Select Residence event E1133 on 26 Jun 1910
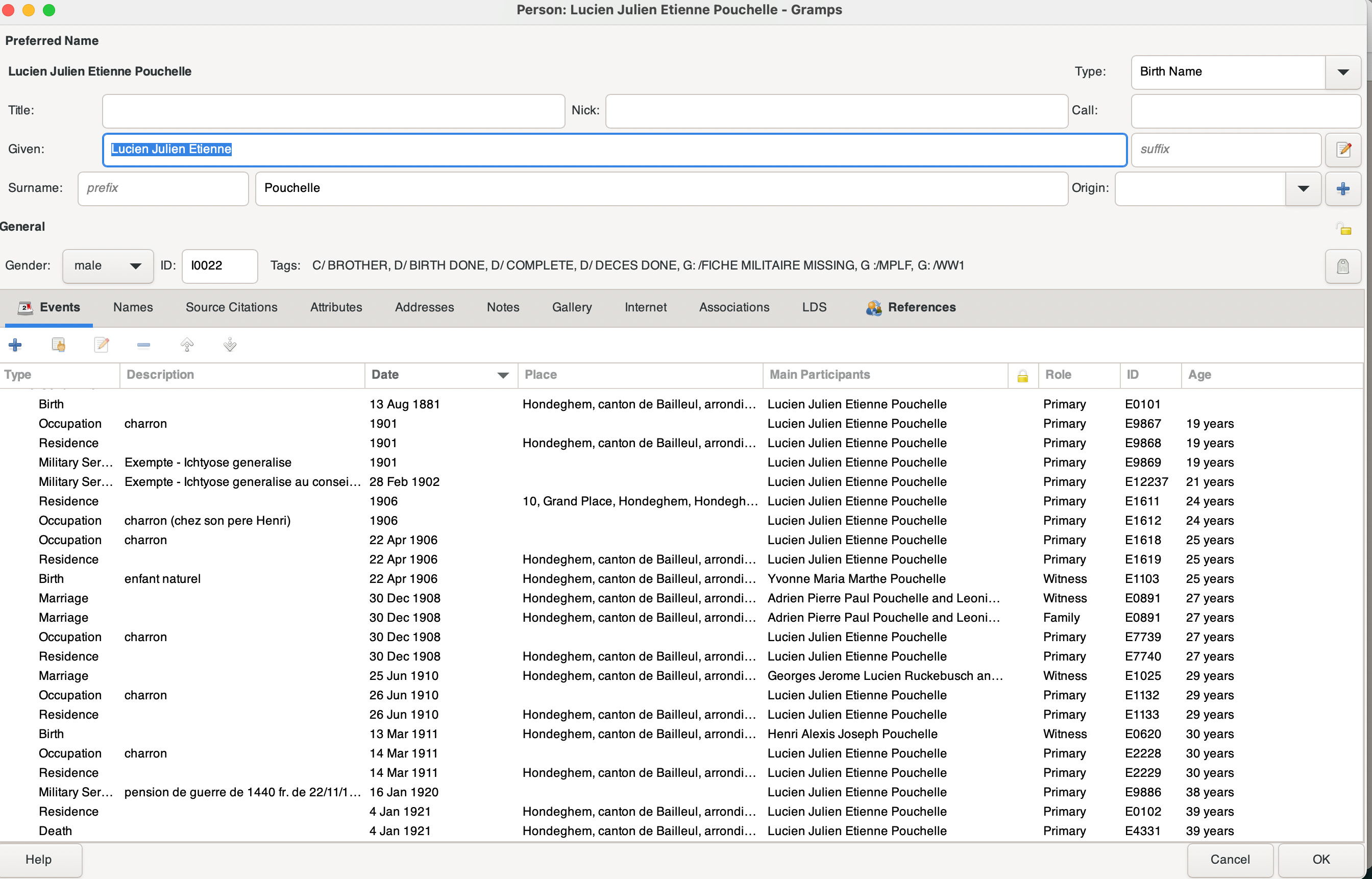 coord(681,715)
